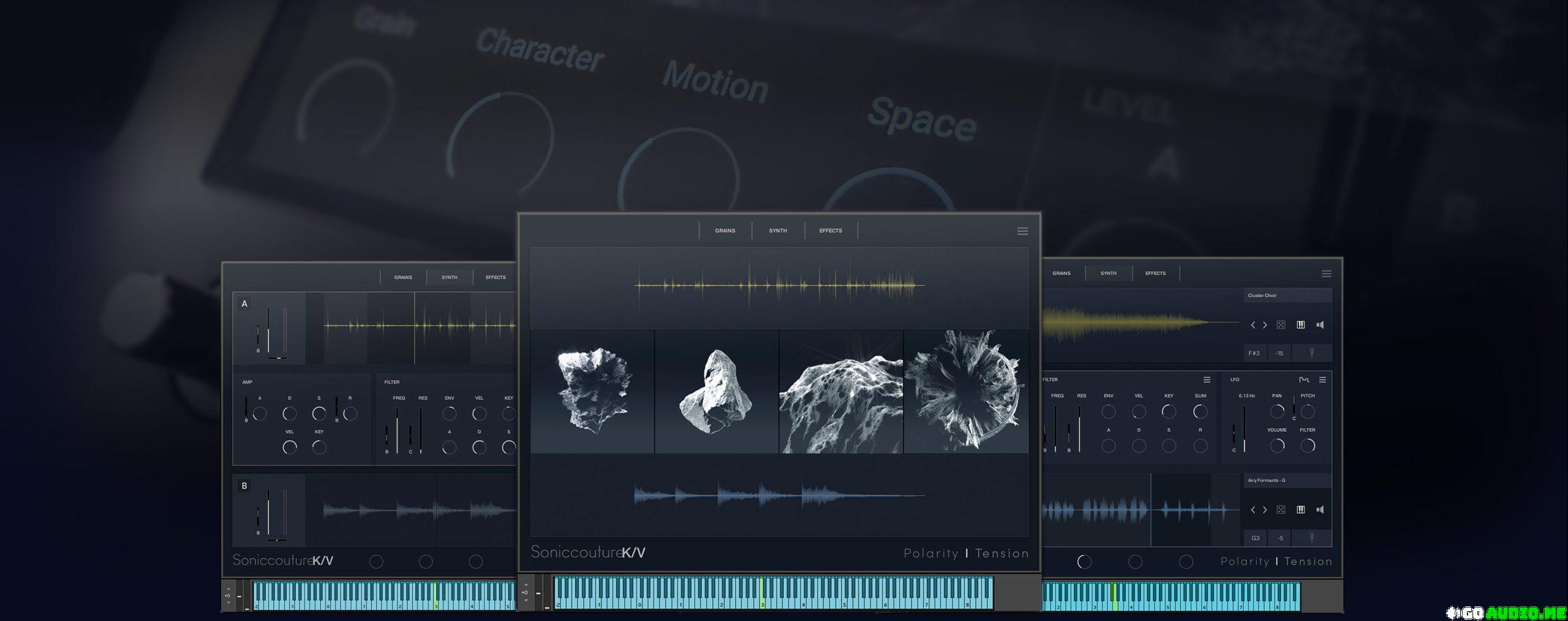The height and width of the screenshot is (621, 1568).
Task: Click the tuning fork icon next to -15
Action: 1311,353
